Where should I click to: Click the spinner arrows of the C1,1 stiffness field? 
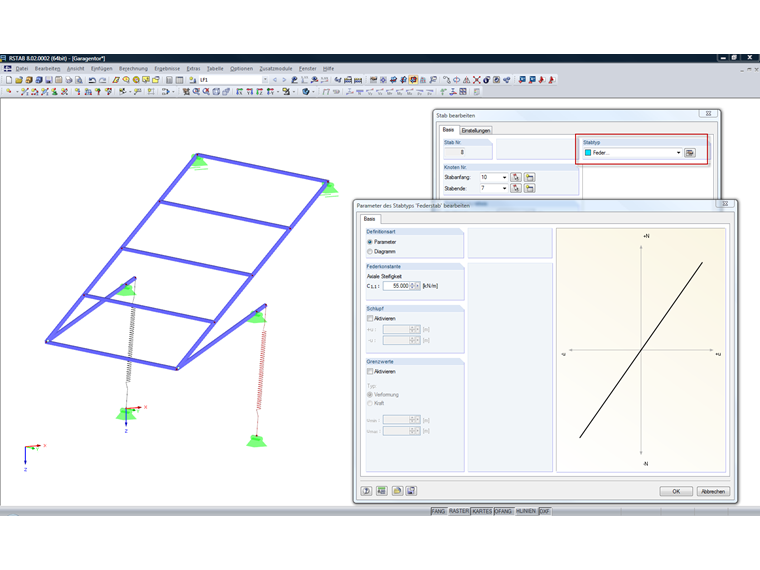click(x=412, y=286)
